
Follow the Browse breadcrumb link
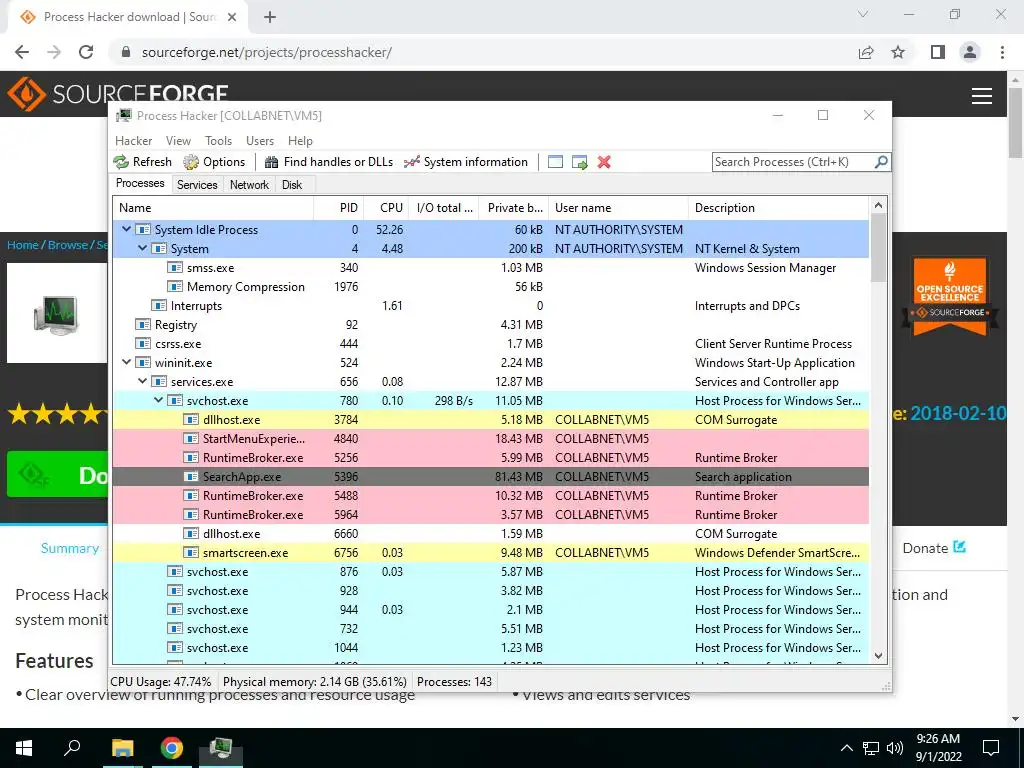click(x=68, y=245)
